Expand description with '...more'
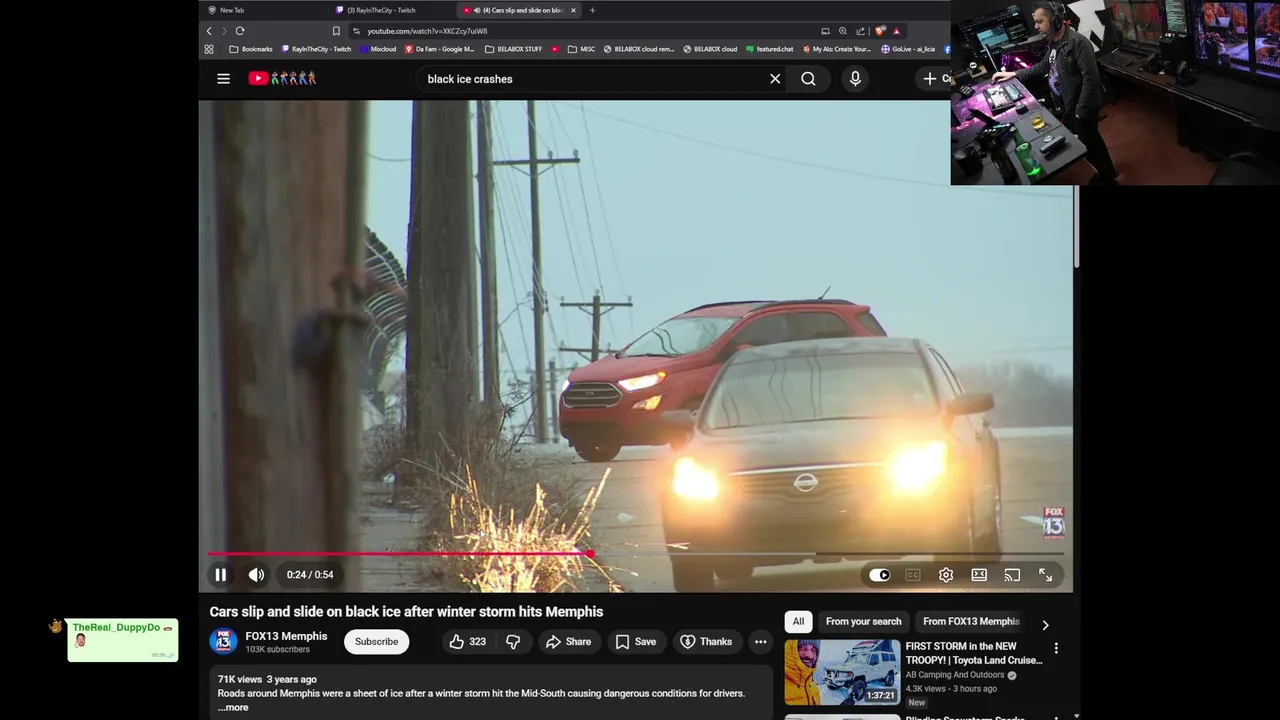This screenshot has height=720, width=1280. 234,707
